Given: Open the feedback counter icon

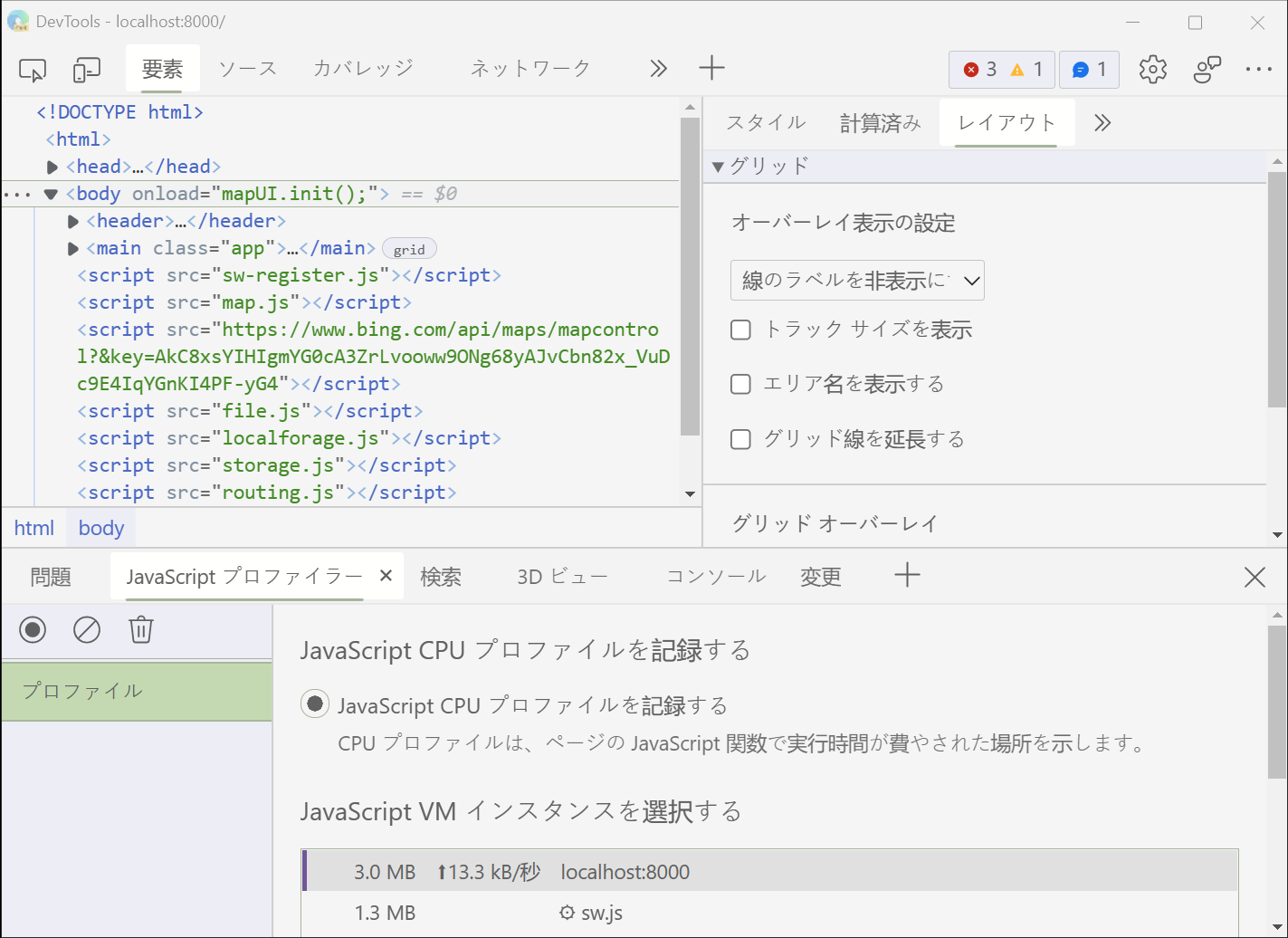Looking at the screenshot, I should click(x=1089, y=69).
